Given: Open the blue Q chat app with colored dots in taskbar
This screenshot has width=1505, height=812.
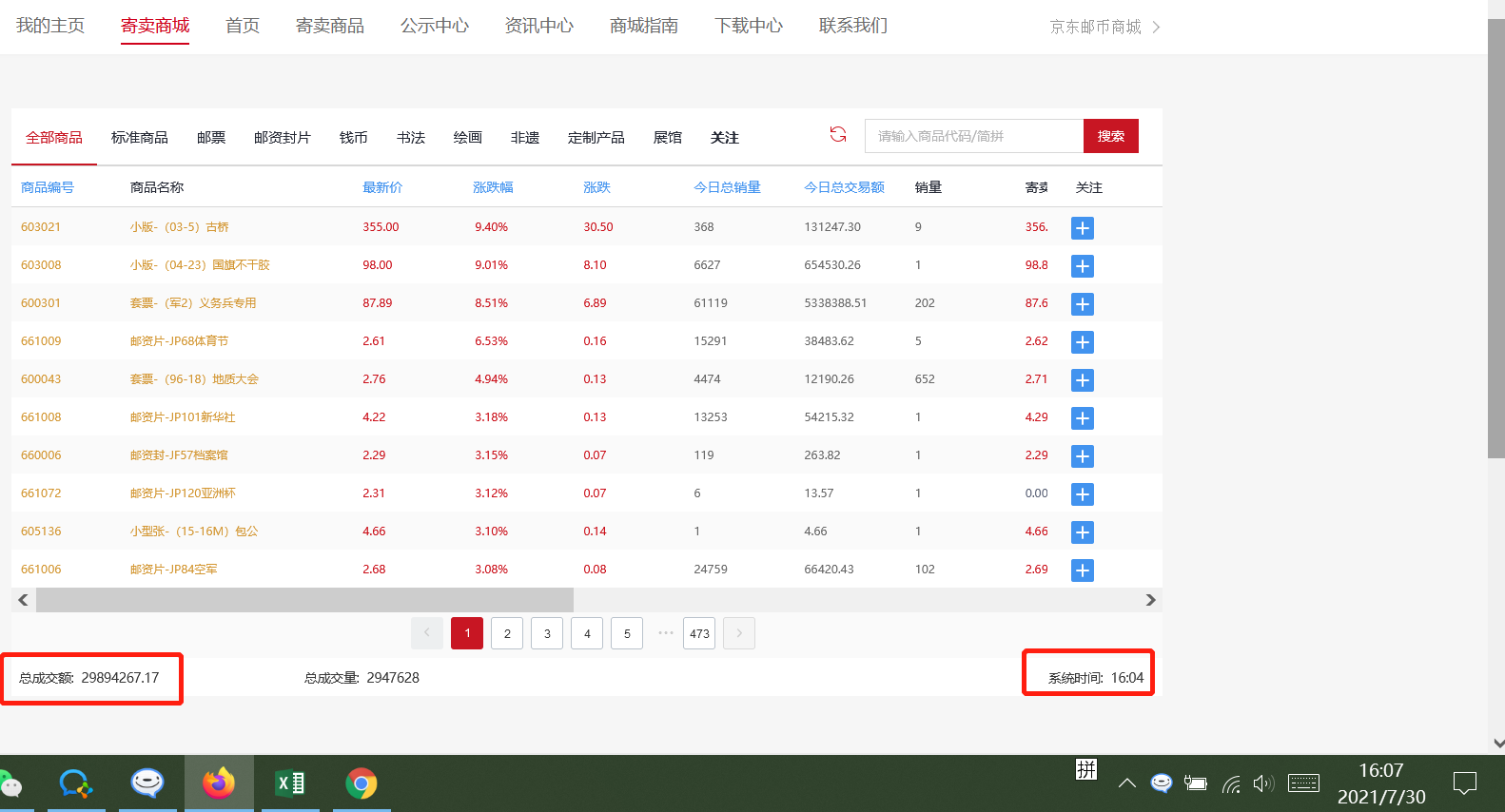Looking at the screenshot, I should pos(76,783).
